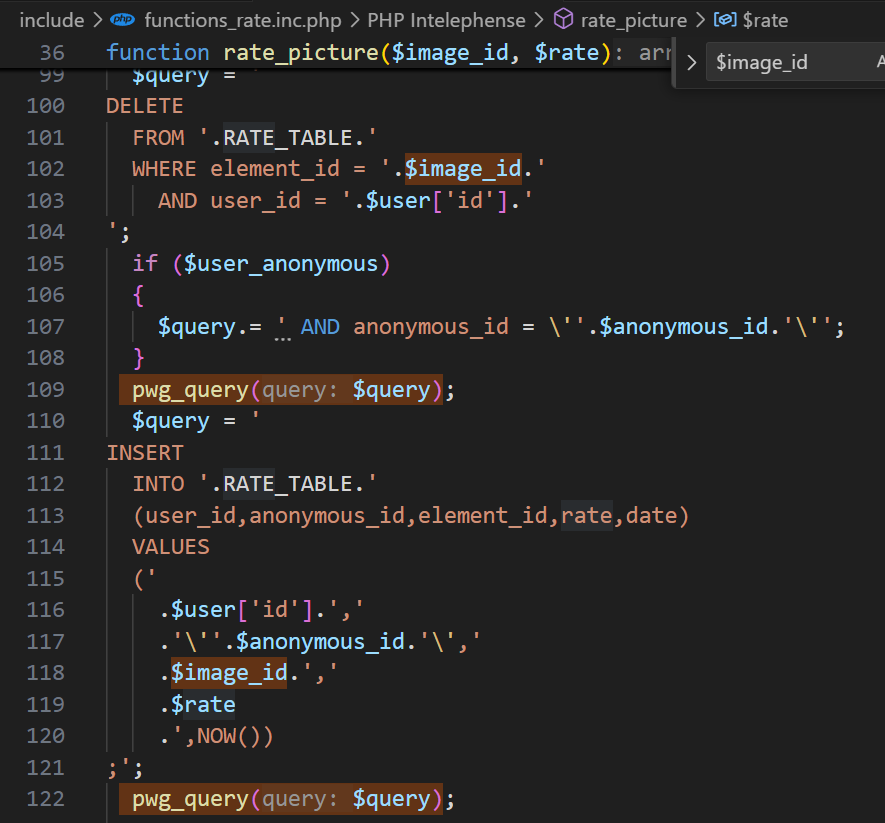
Task: Click the INSERT keyword on line 111
Action: click(x=145, y=453)
